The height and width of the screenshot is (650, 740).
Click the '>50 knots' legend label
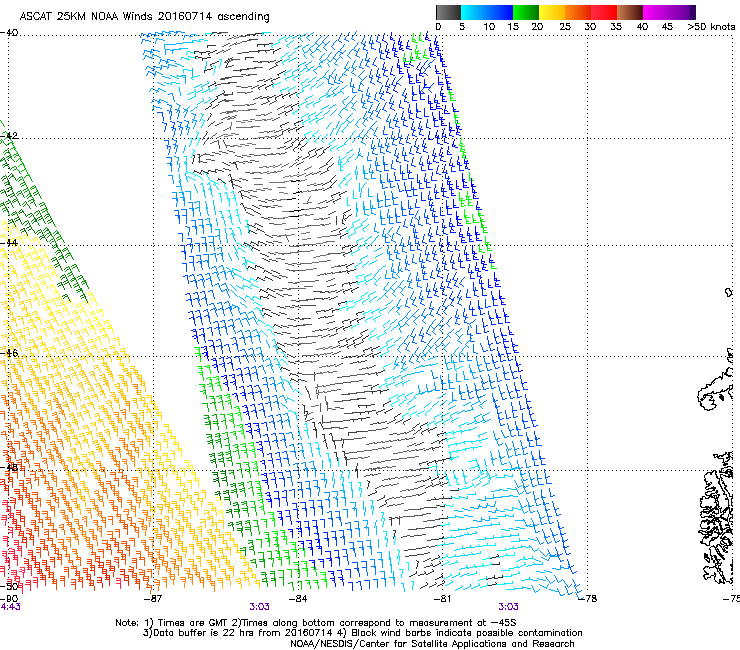pos(712,27)
